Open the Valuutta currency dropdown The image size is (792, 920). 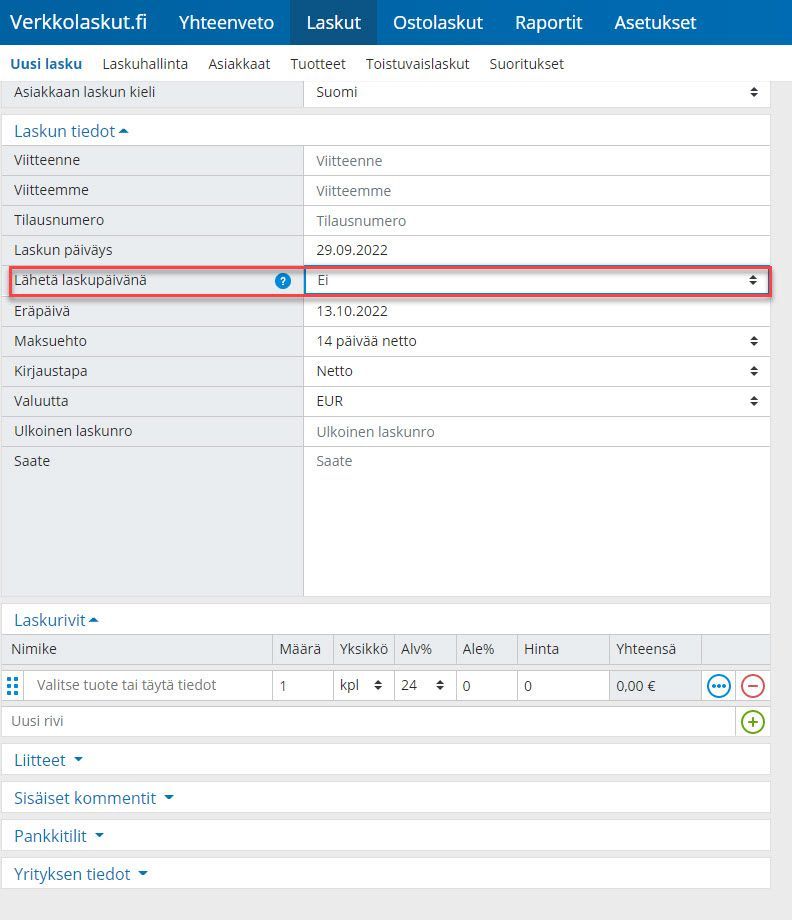click(536, 401)
